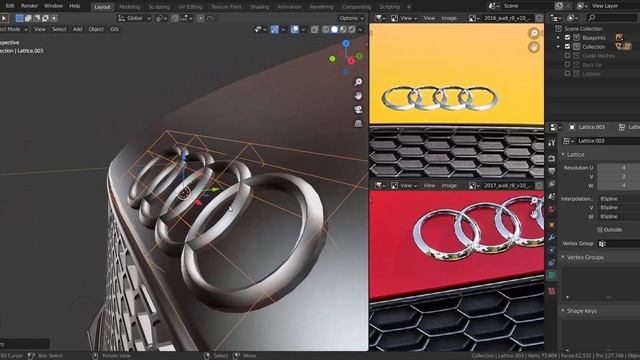The image size is (640, 360).
Task: Toggle the snap magnet icon
Action: coord(175,18)
